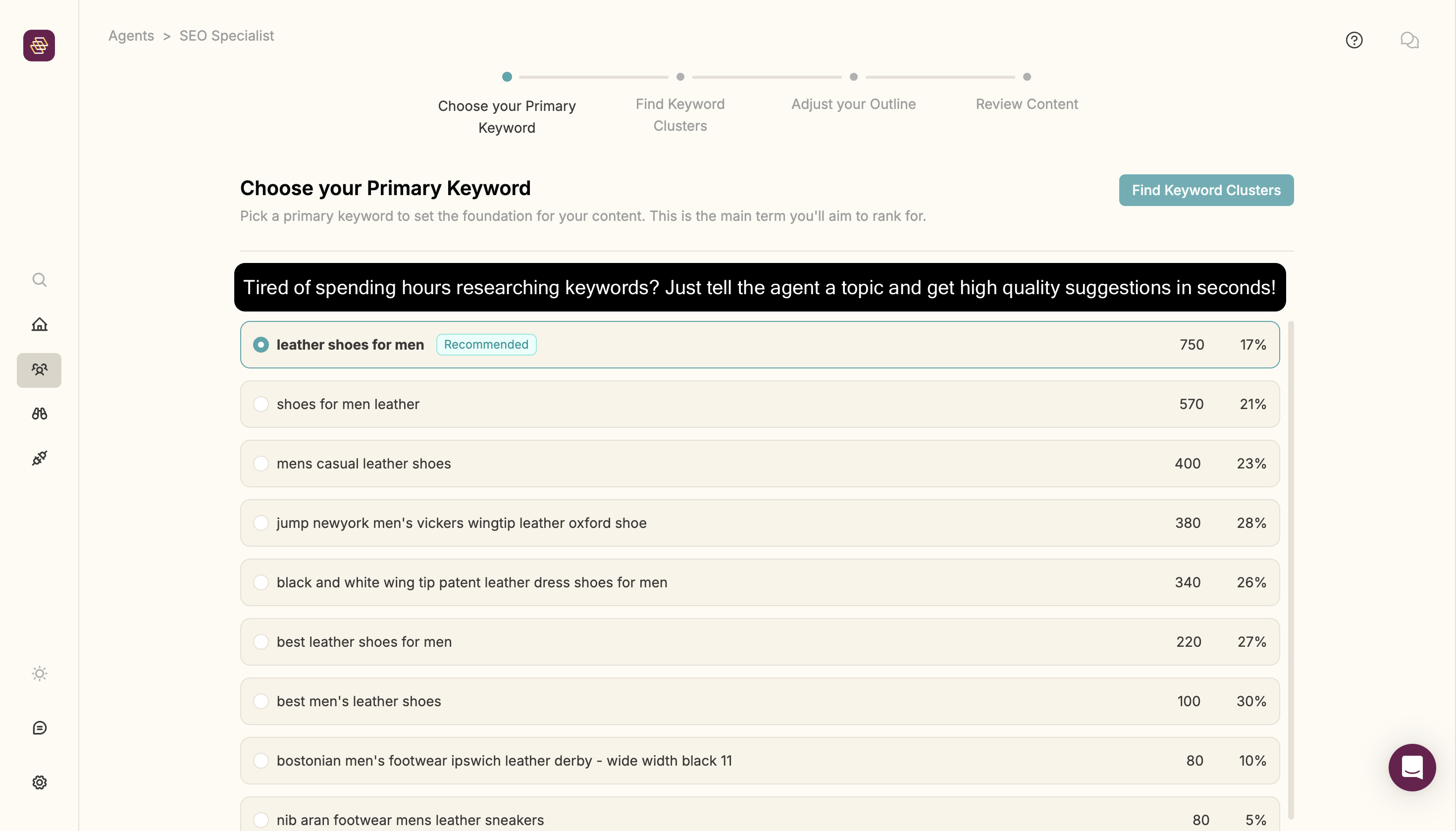Image resolution: width=1456 pixels, height=831 pixels.
Task: Go to Home via sidebar house icon
Action: (39, 324)
